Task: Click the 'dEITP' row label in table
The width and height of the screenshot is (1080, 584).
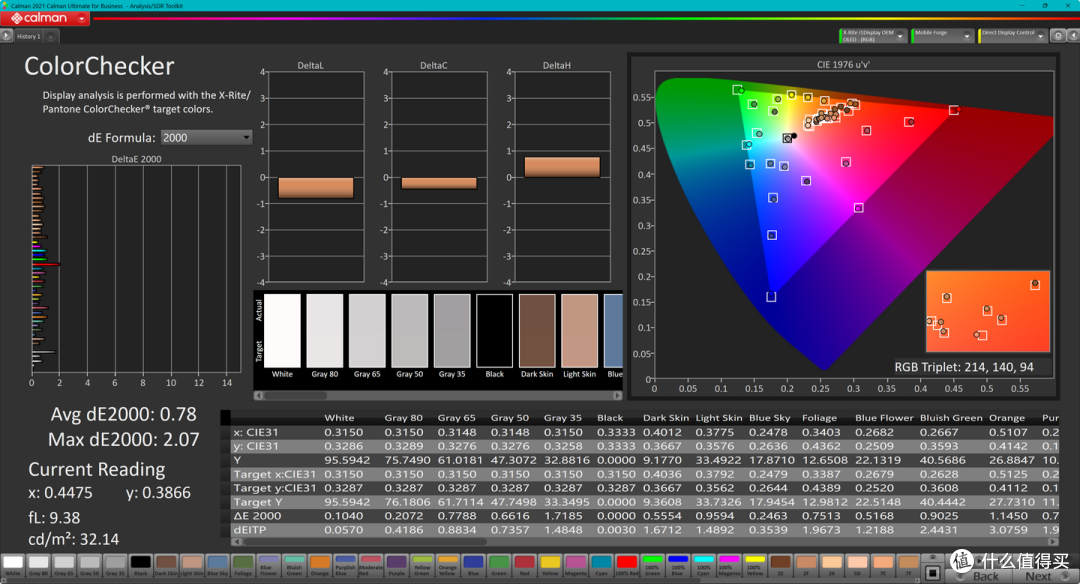Action: click(249, 530)
